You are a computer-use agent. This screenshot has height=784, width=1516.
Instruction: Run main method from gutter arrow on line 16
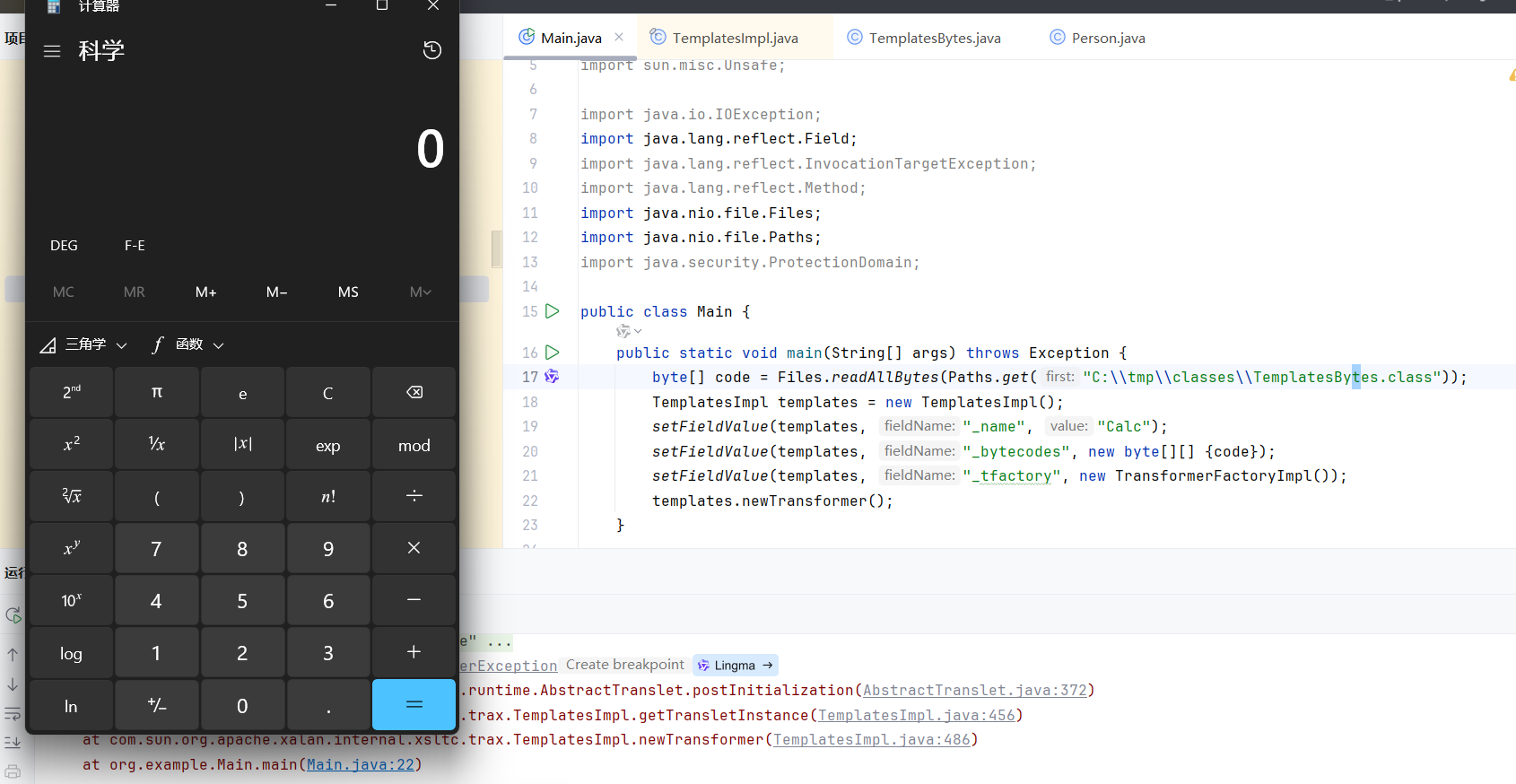553,353
